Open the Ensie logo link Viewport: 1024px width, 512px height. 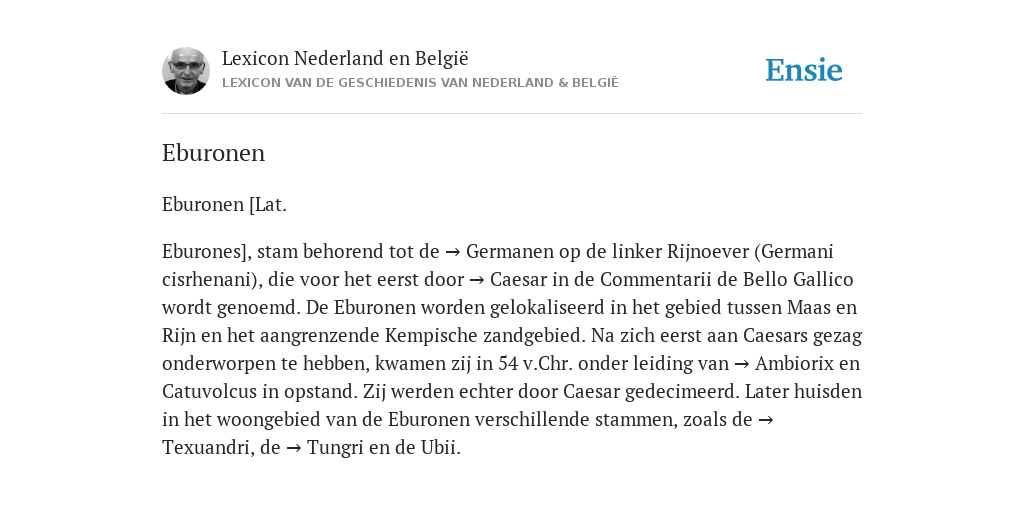803,70
